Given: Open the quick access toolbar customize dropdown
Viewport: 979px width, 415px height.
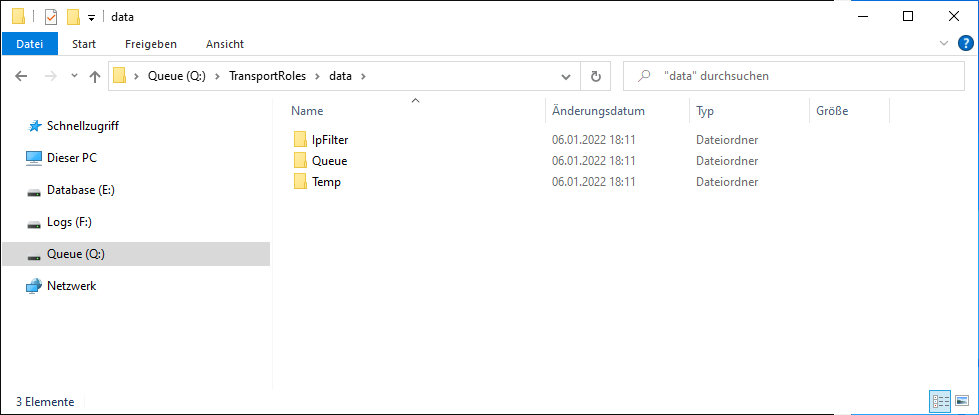Looking at the screenshot, I should tap(91, 17).
